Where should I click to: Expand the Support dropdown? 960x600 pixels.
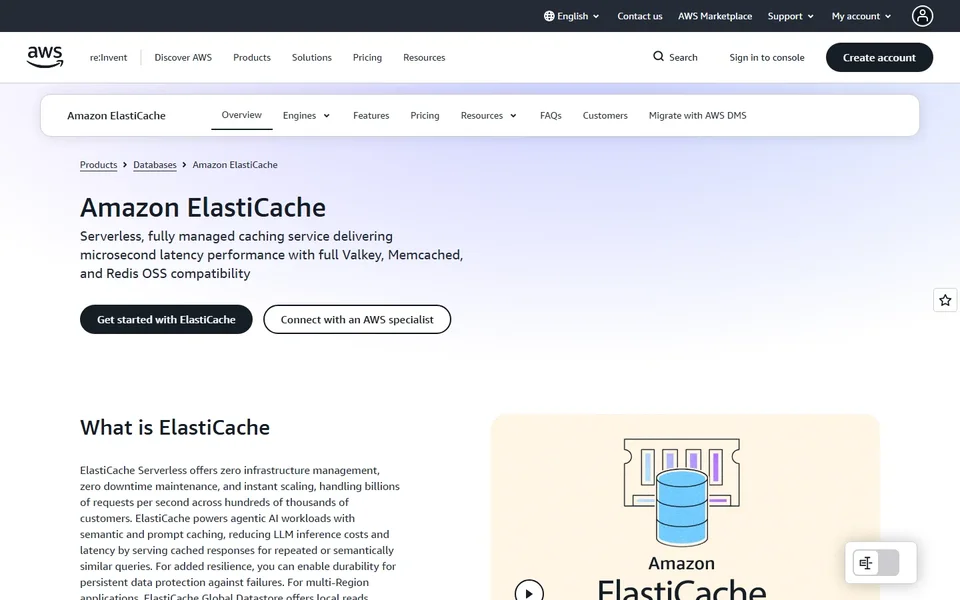790,16
